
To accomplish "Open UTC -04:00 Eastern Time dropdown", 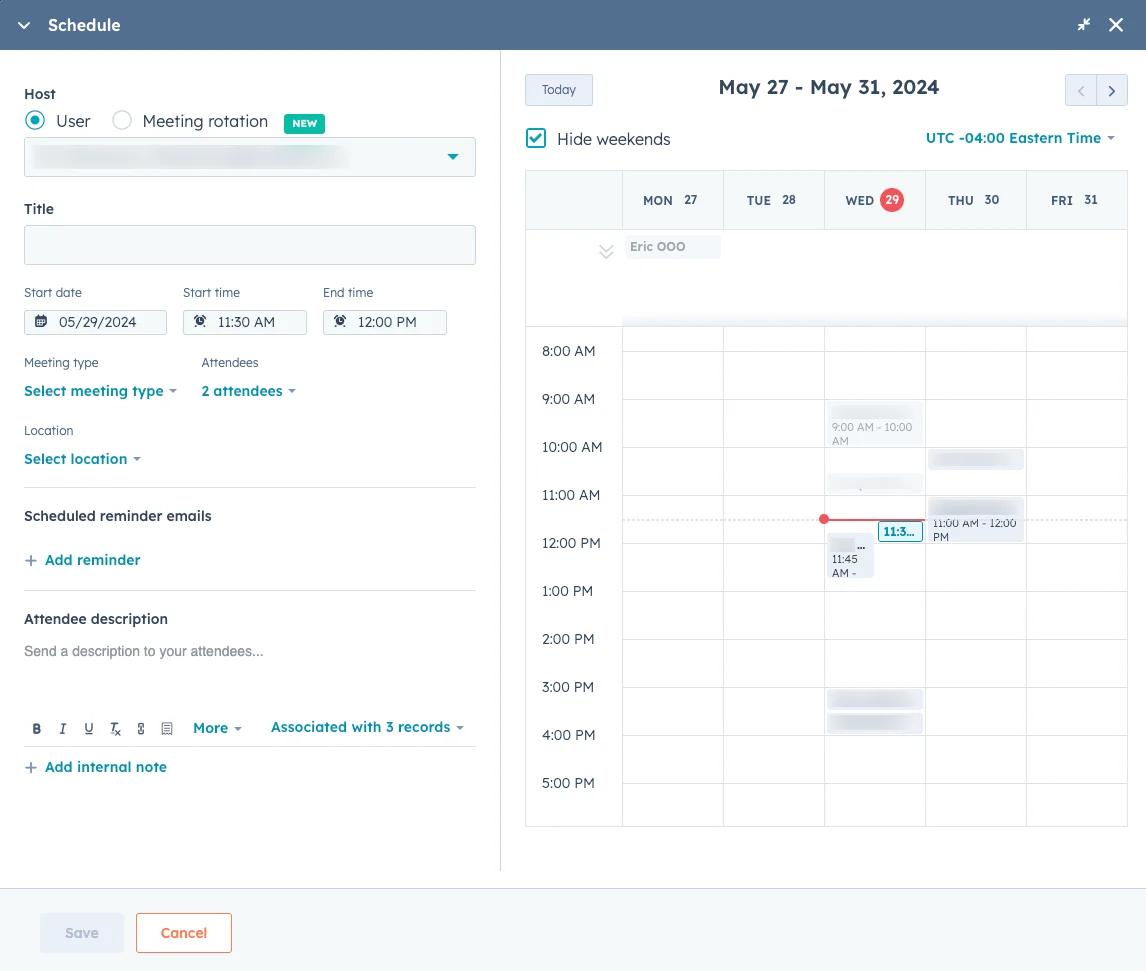I will [x=1020, y=138].
